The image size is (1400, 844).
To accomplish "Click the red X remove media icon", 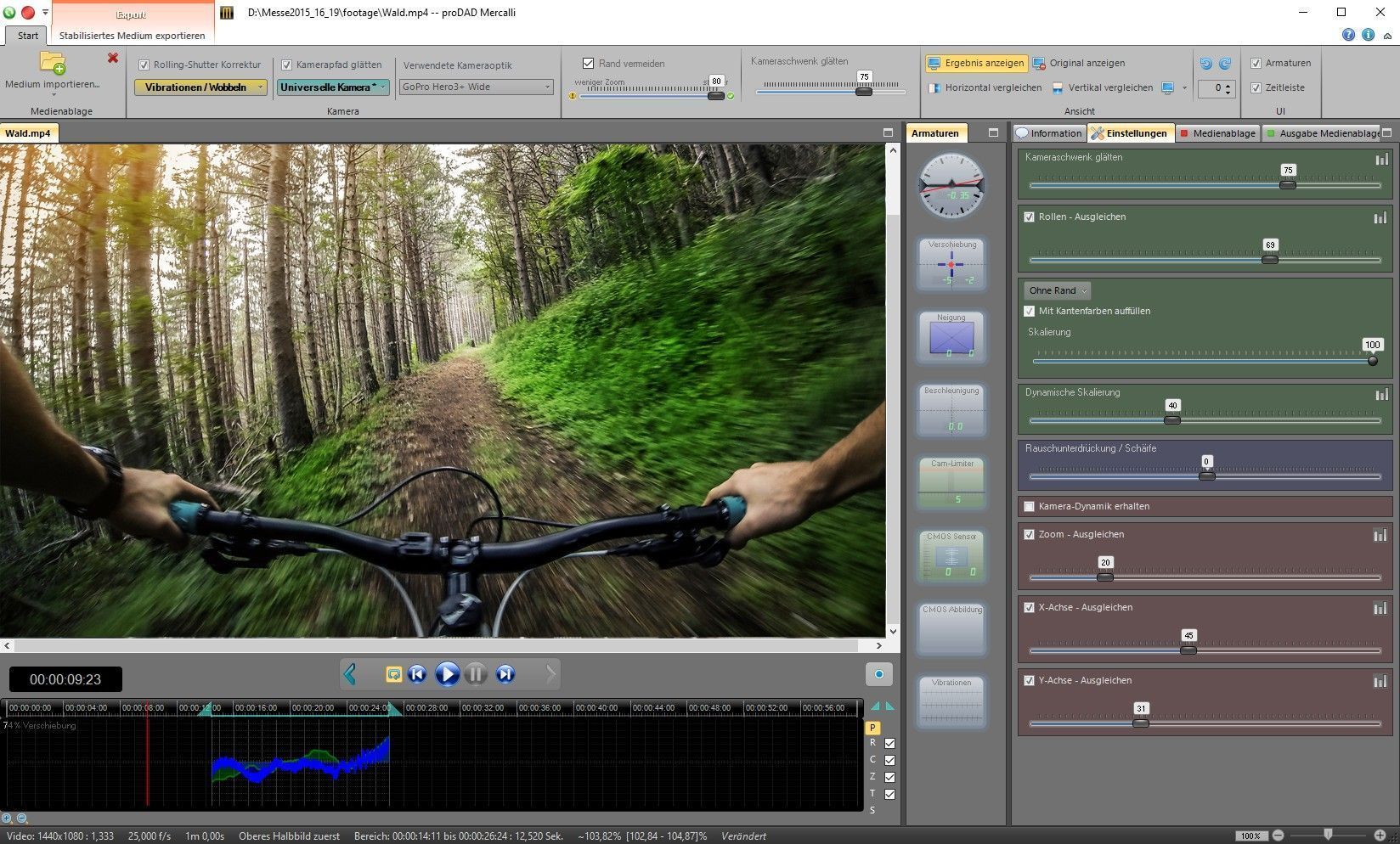I will (113, 58).
